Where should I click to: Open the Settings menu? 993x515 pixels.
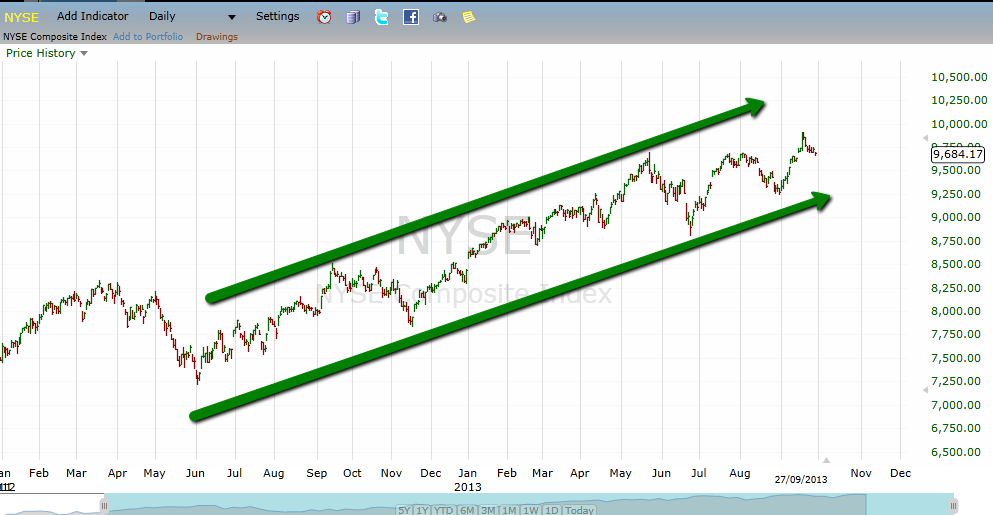pyautogui.click(x=277, y=17)
